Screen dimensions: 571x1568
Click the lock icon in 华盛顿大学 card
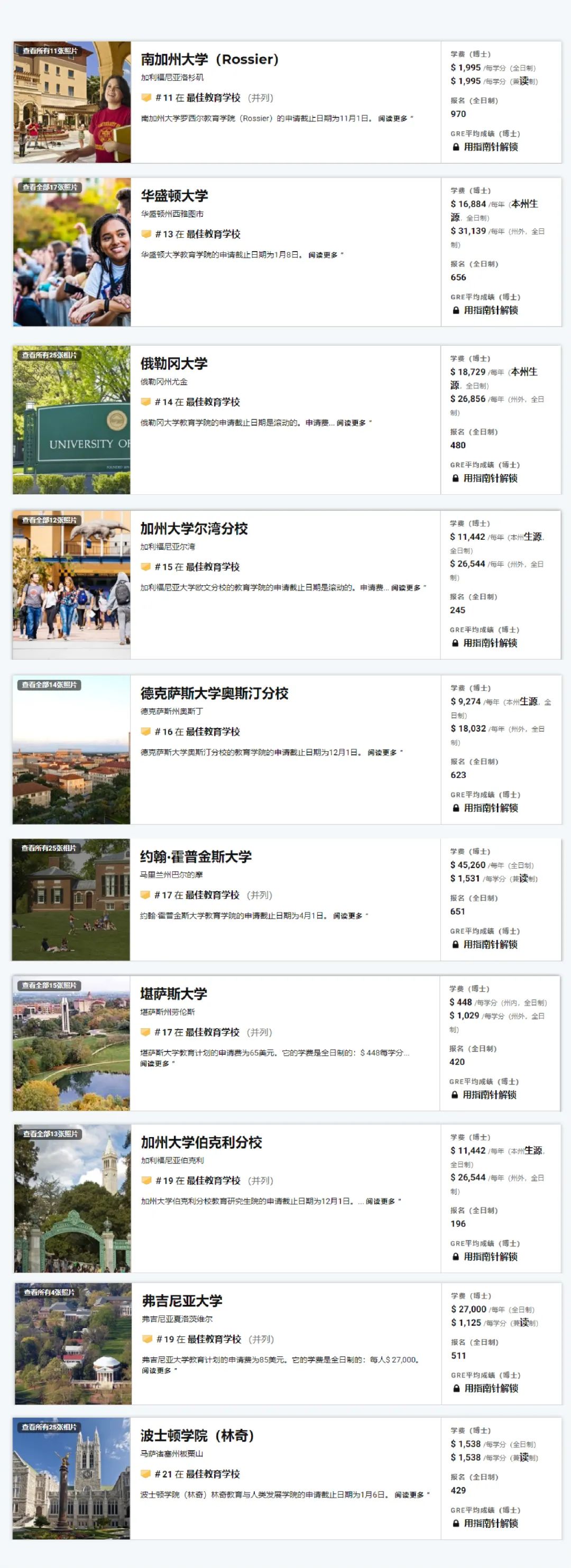456,310
